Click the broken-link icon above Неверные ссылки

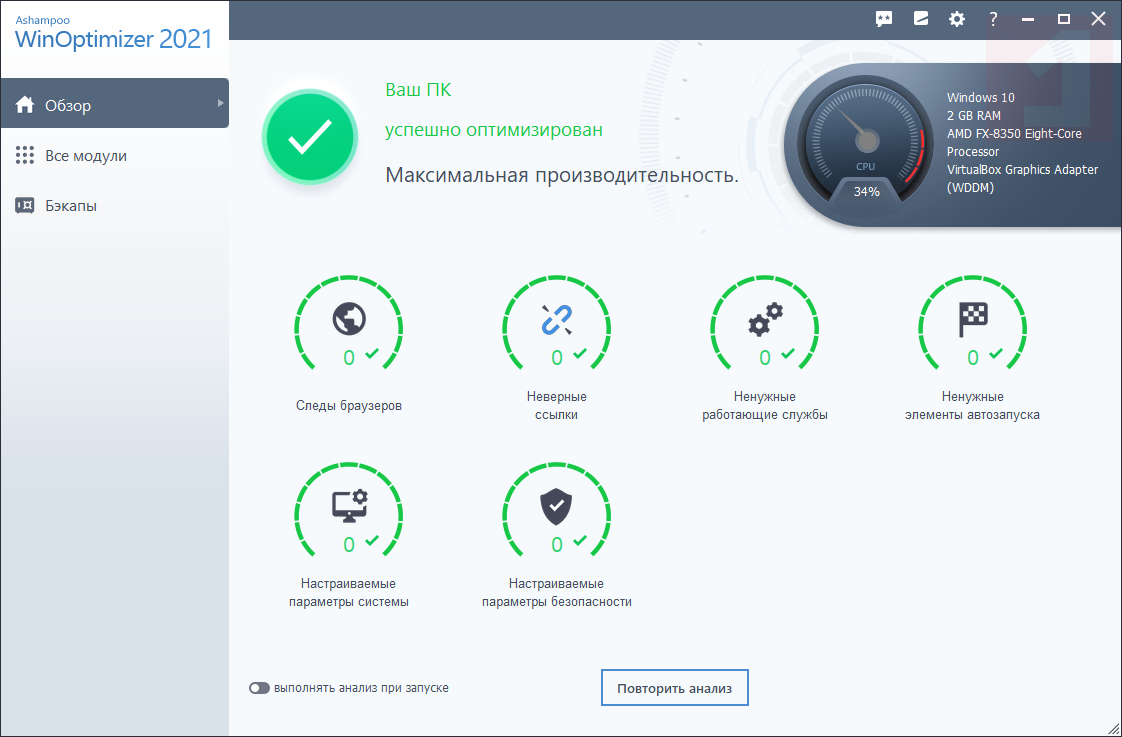(x=556, y=320)
